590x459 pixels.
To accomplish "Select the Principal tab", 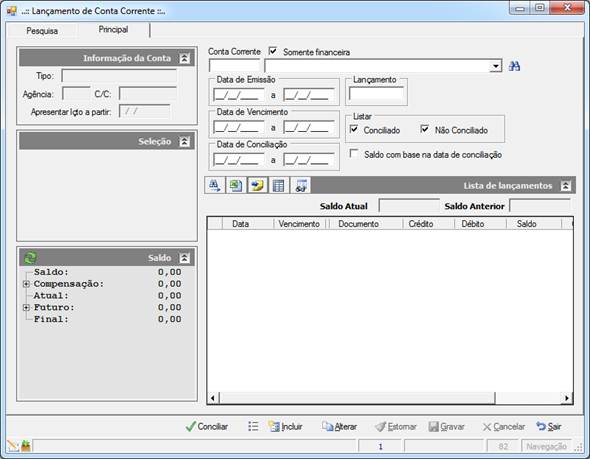I will tap(113, 29).
